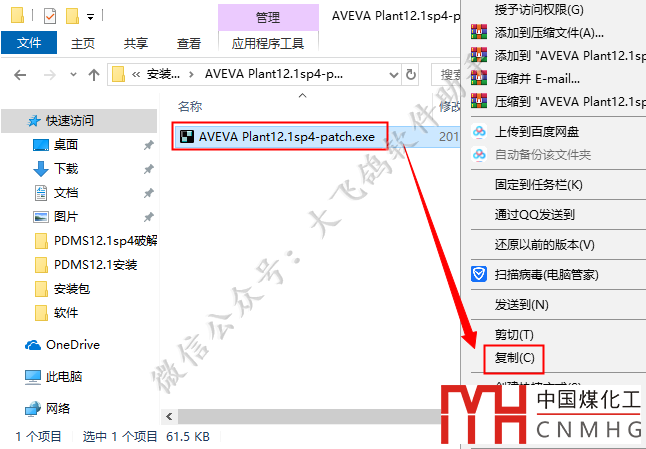Open 安装包 folder in navigation pane
This screenshot has height=449, width=646.
[72, 289]
